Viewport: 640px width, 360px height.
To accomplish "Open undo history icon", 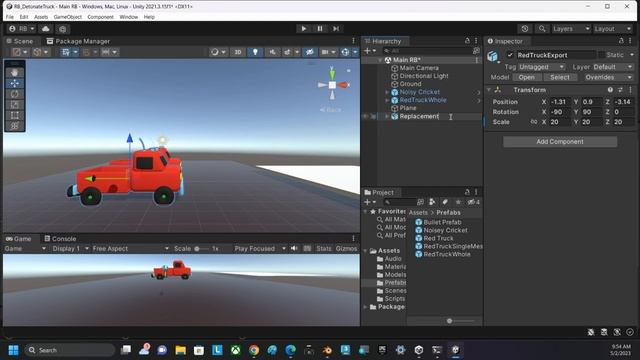I will pyautogui.click(x=524, y=29).
